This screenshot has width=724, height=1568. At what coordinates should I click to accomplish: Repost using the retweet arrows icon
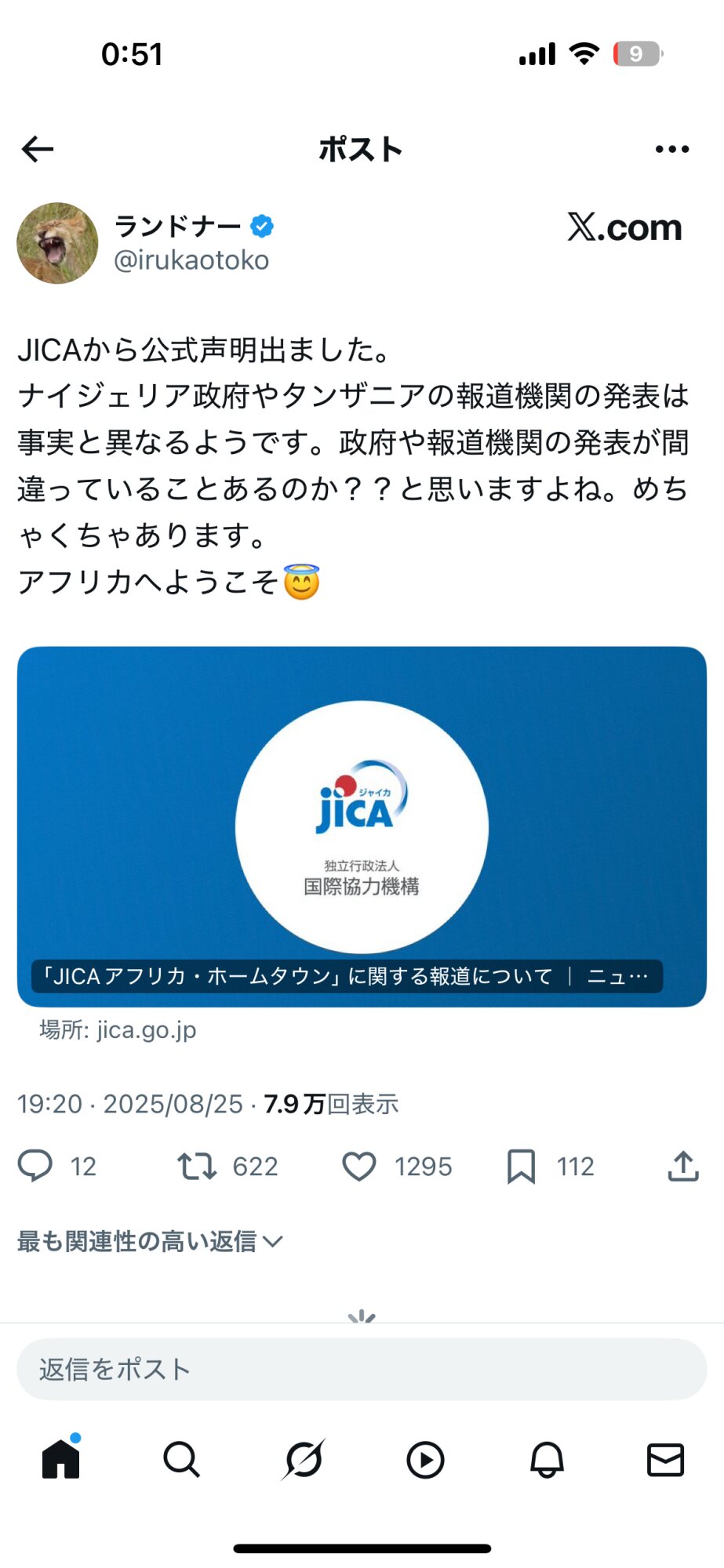197,1166
